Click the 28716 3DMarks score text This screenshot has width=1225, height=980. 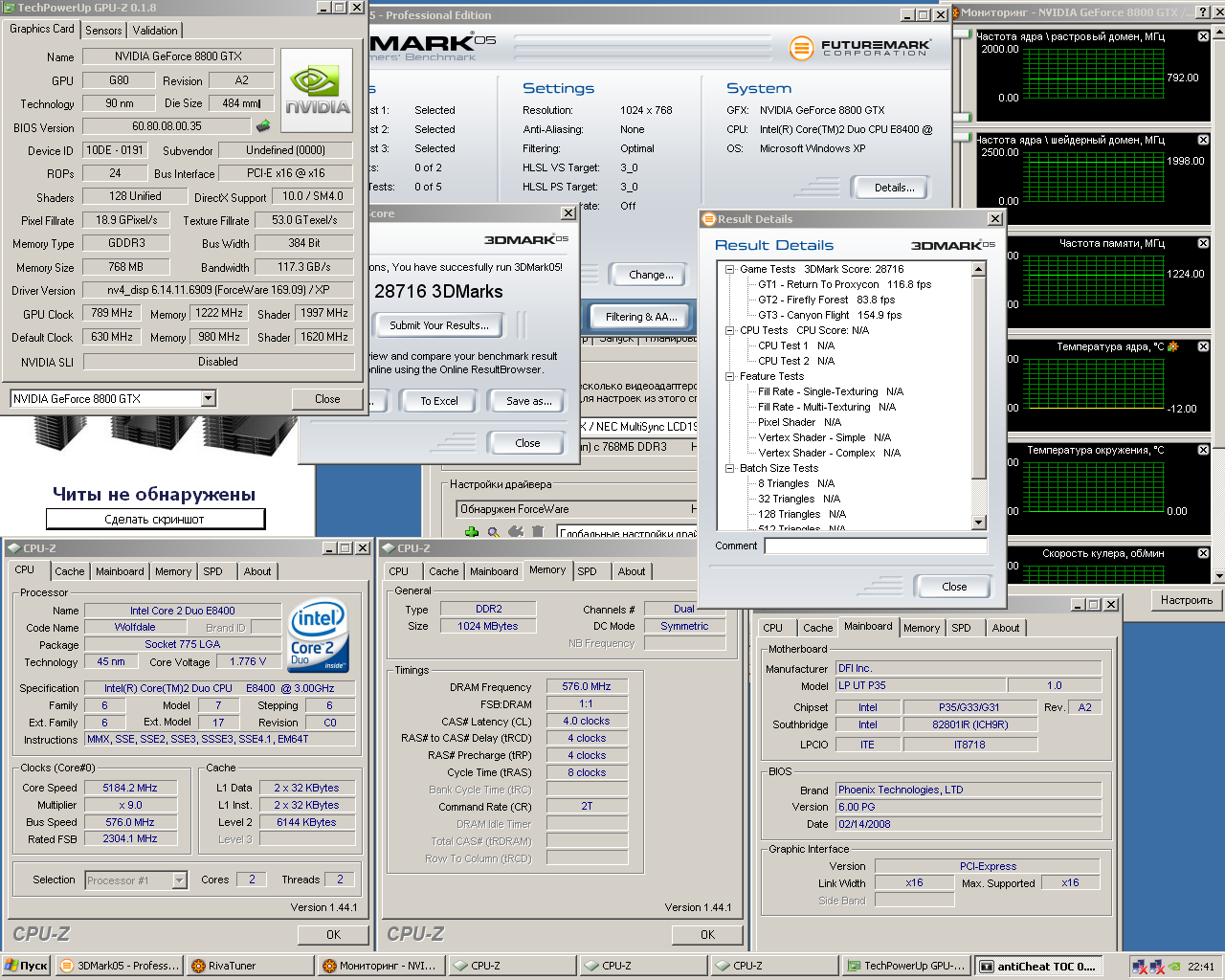(x=438, y=291)
